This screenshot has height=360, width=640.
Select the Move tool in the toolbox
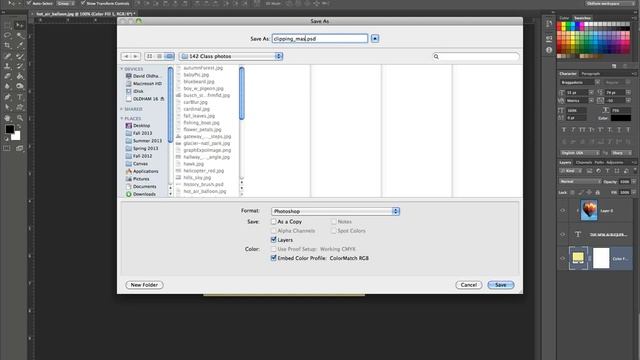[19, 25]
